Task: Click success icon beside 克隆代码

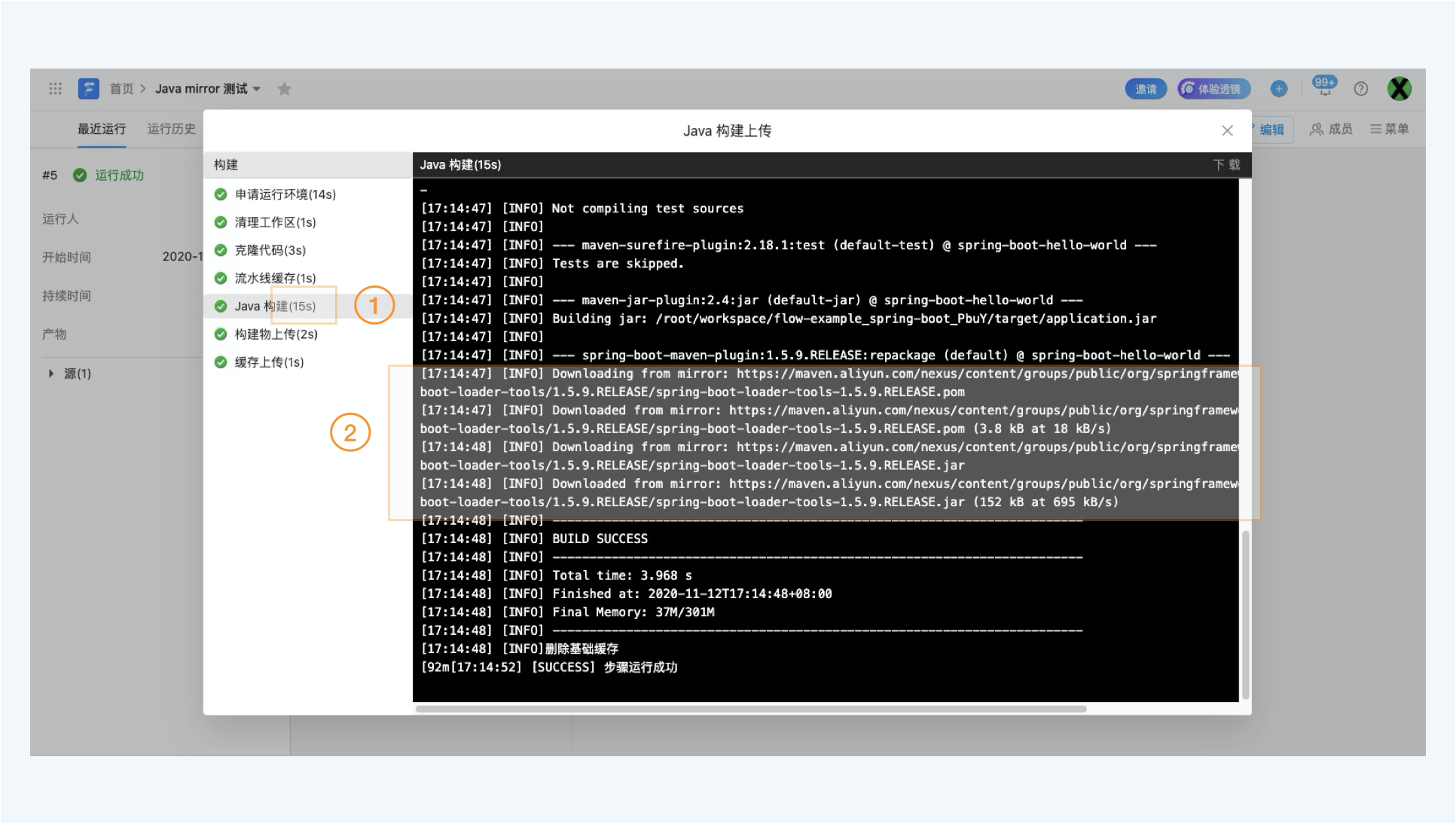Action: pyautogui.click(x=221, y=250)
